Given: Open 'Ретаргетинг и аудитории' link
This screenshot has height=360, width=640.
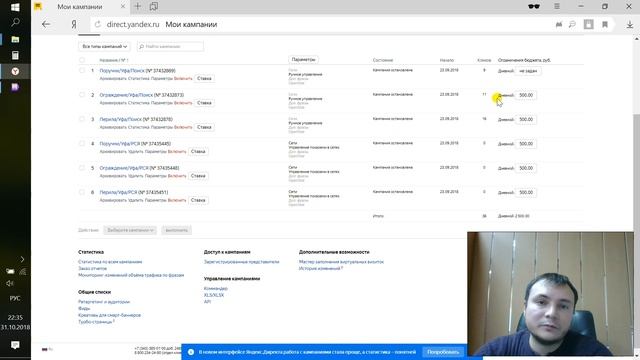Looking at the screenshot, I should (104, 302).
